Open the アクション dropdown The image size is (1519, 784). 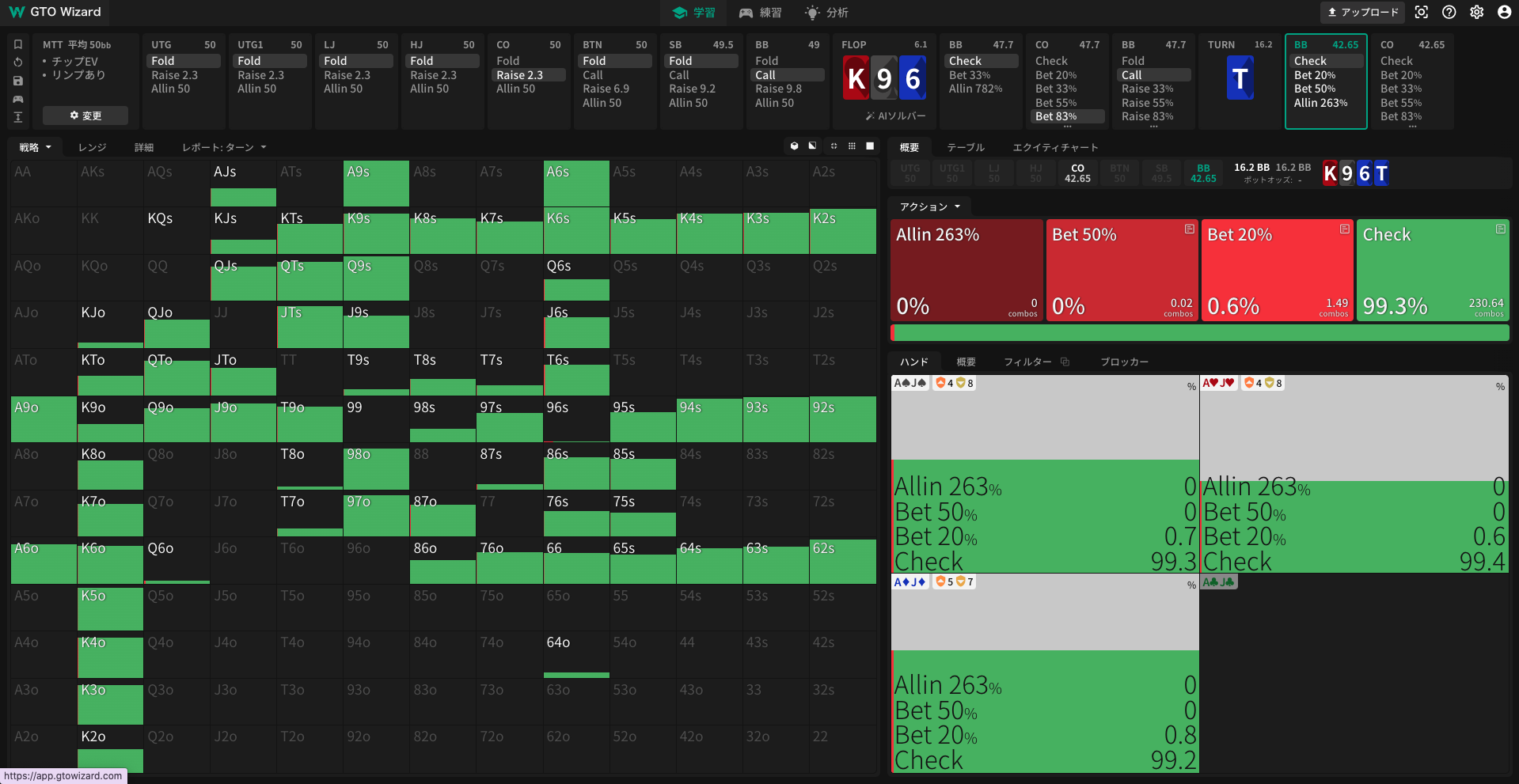(x=930, y=206)
